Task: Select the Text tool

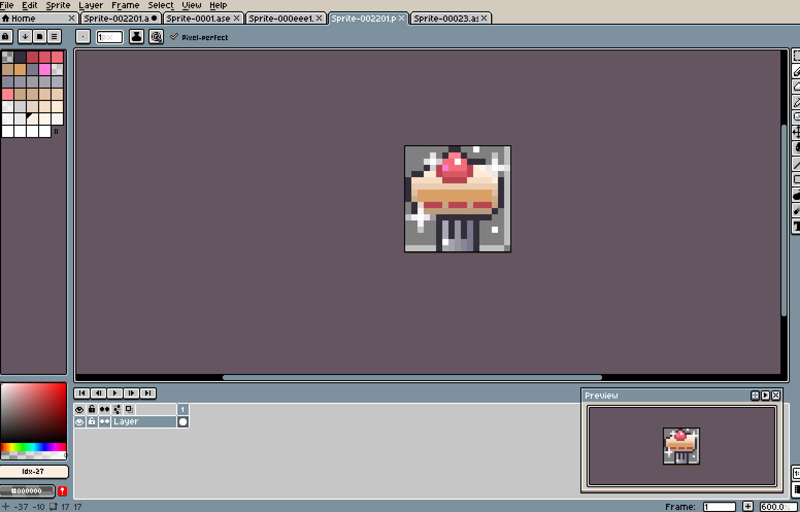Action: 796,226
